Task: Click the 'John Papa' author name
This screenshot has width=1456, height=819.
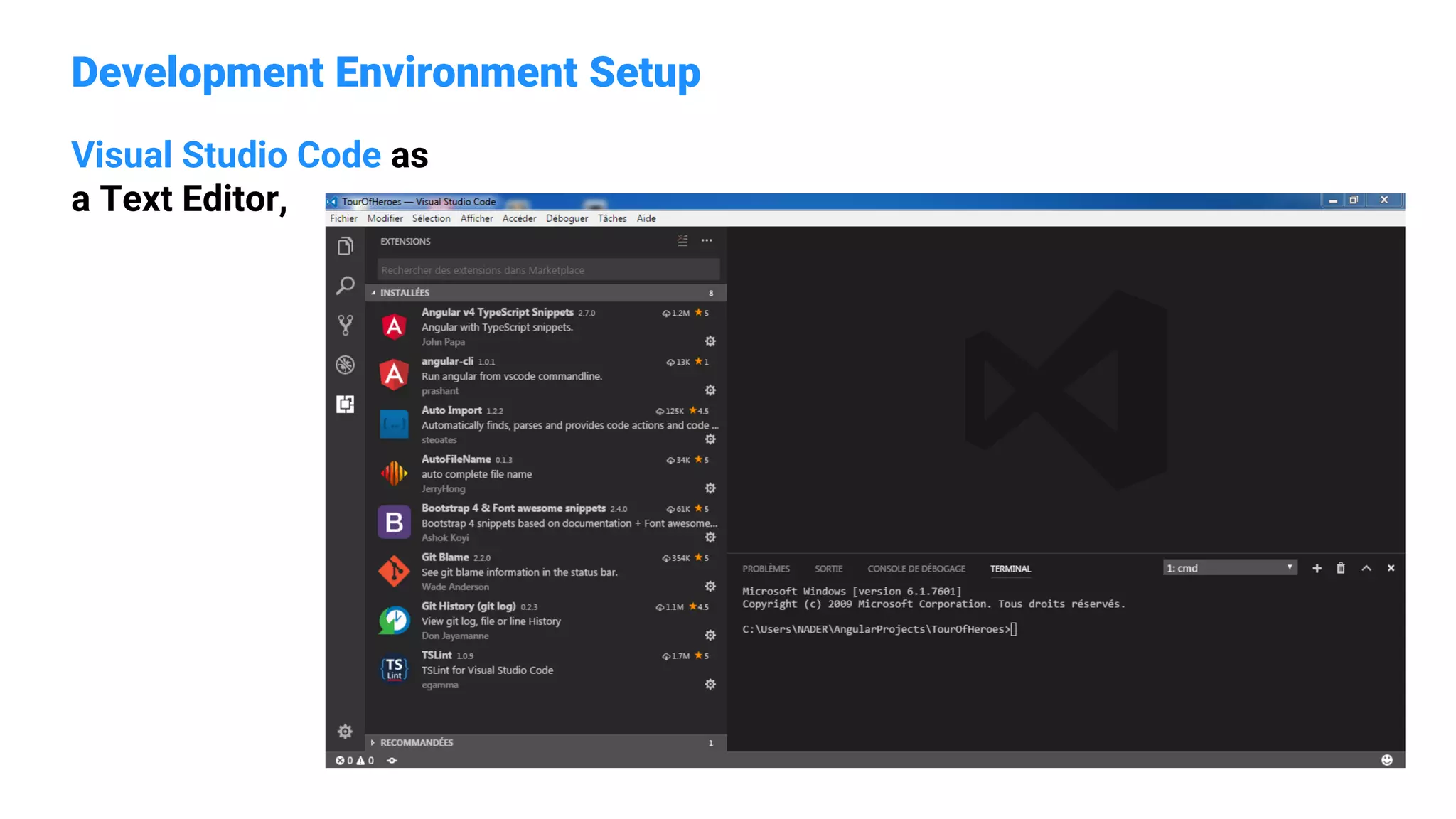Action: pos(443,342)
